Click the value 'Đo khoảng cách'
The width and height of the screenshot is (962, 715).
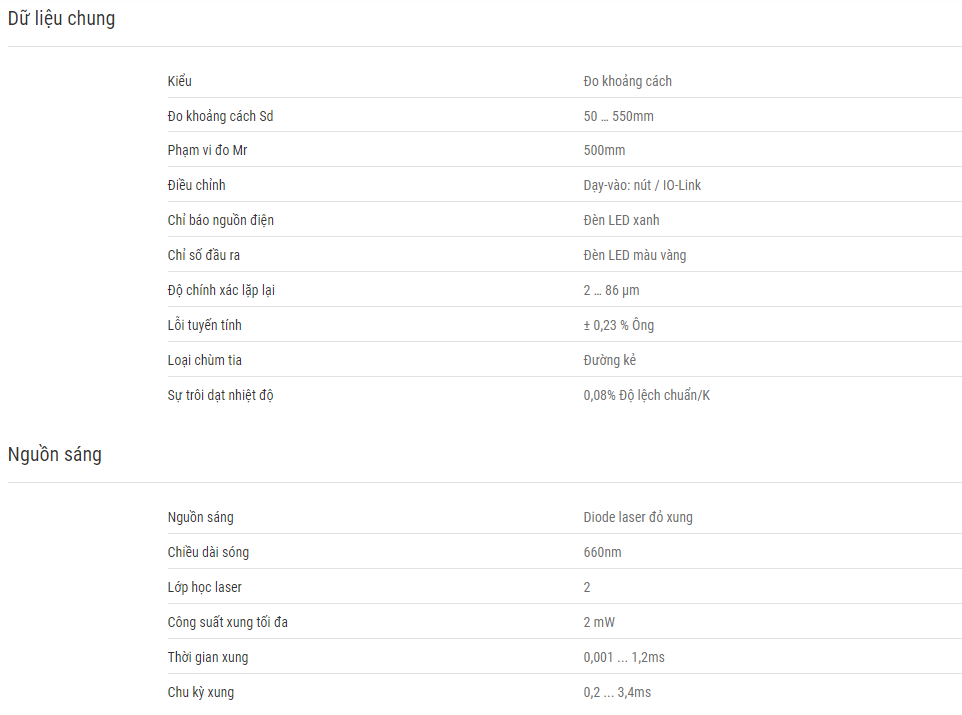[x=628, y=81]
